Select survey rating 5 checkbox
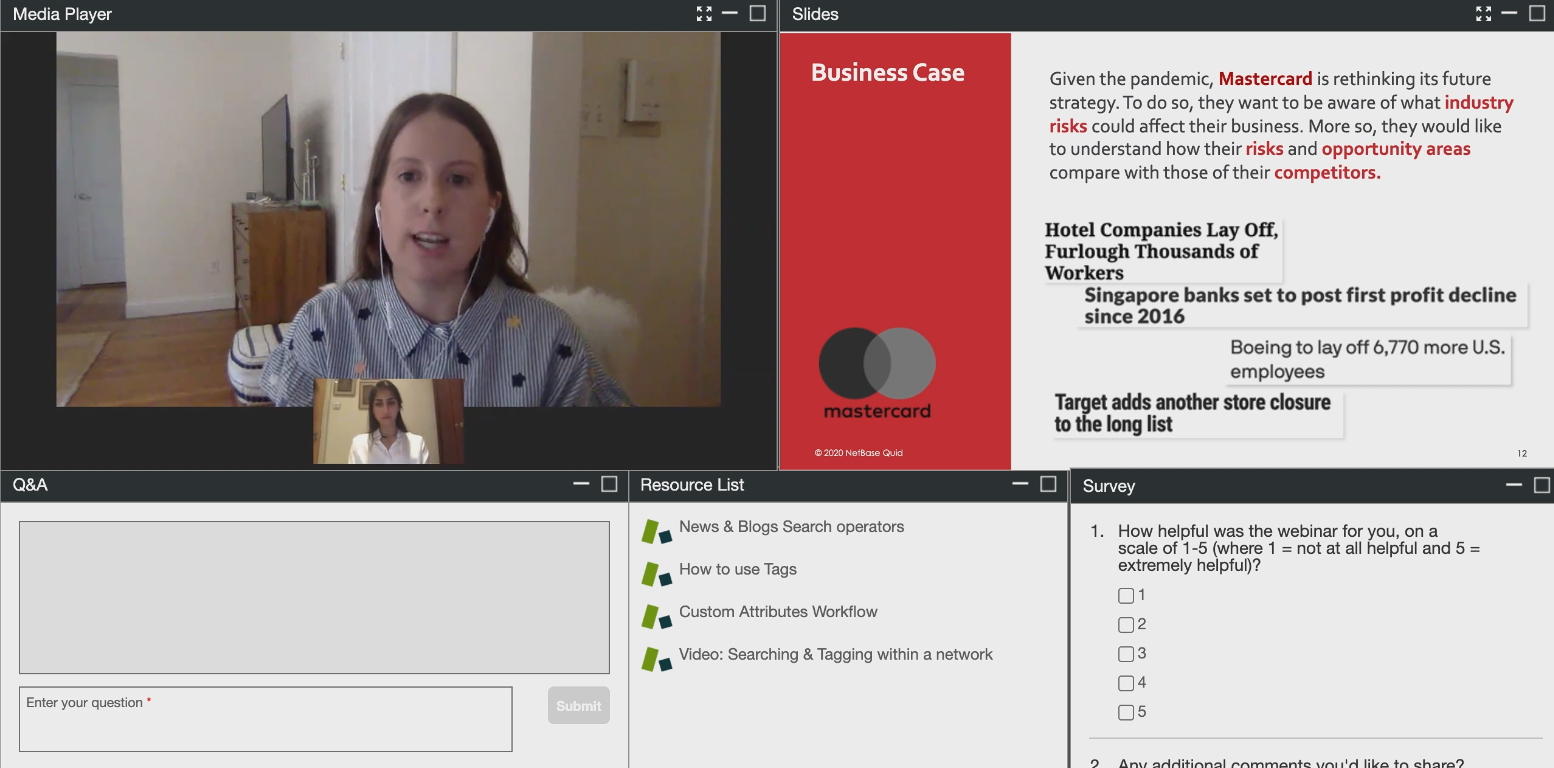 (1126, 713)
